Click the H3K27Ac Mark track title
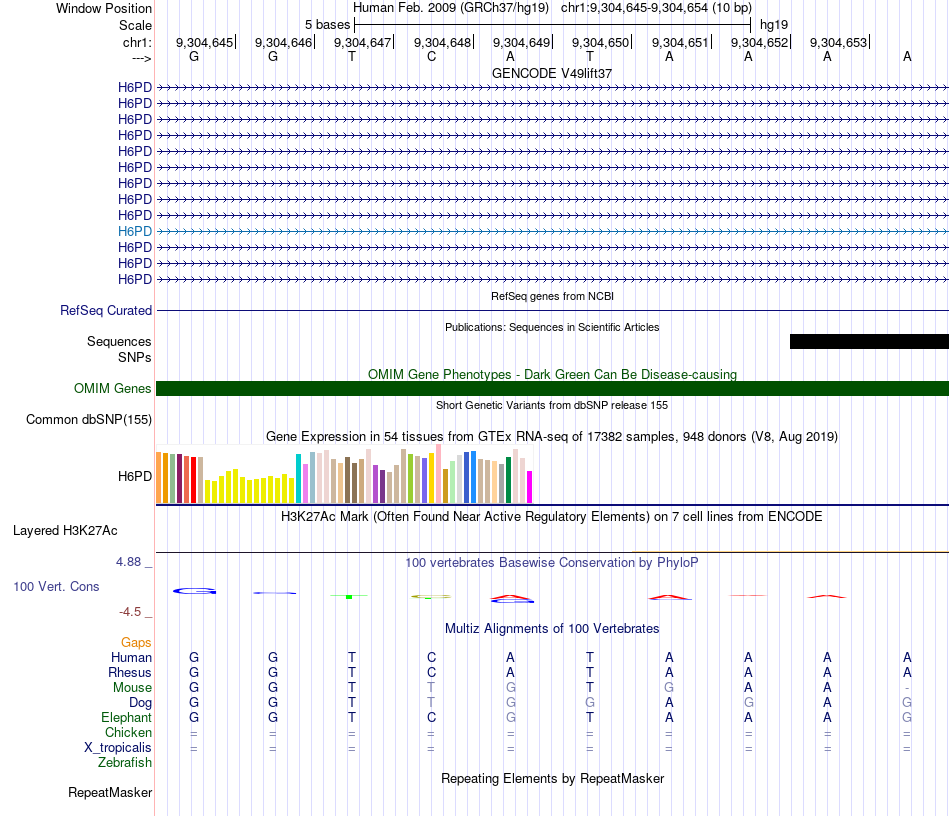This screenshot has width=950, height=816. pos(552,517)
